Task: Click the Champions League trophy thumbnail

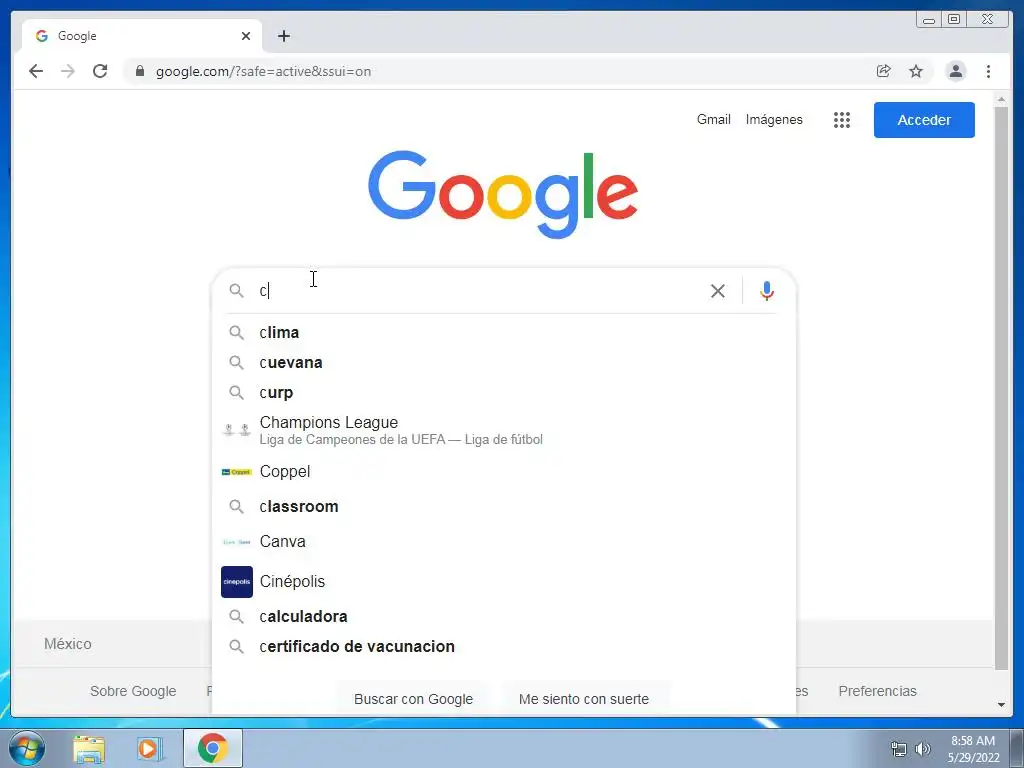Action: coord(236,430)
